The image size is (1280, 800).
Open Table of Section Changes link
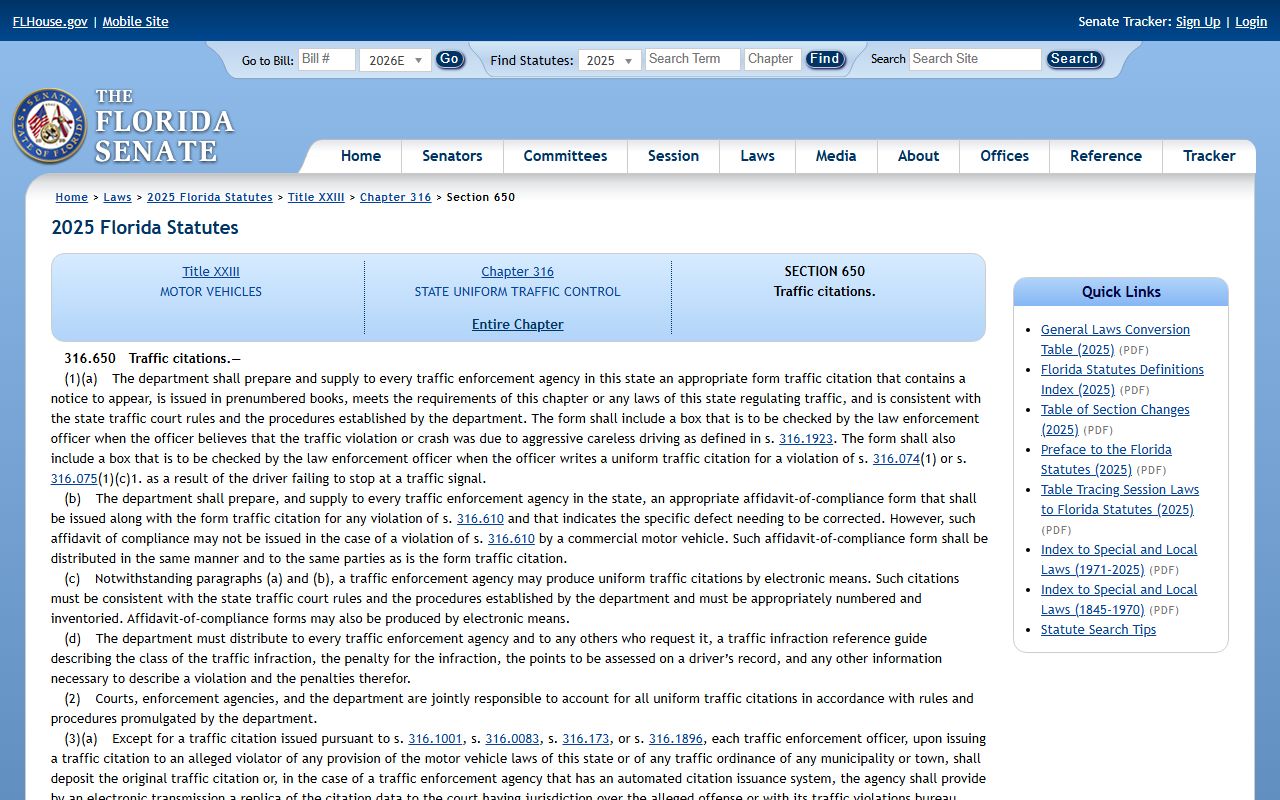(1115, 419)
